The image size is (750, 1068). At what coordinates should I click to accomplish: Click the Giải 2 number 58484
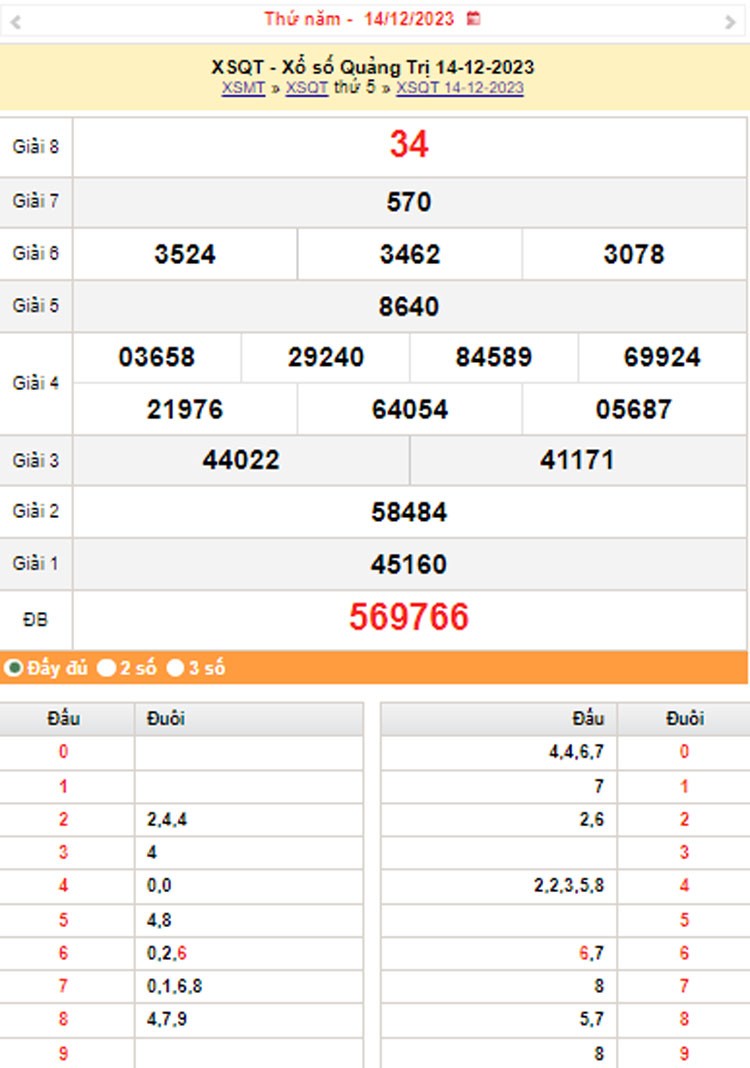coord(408,512)
